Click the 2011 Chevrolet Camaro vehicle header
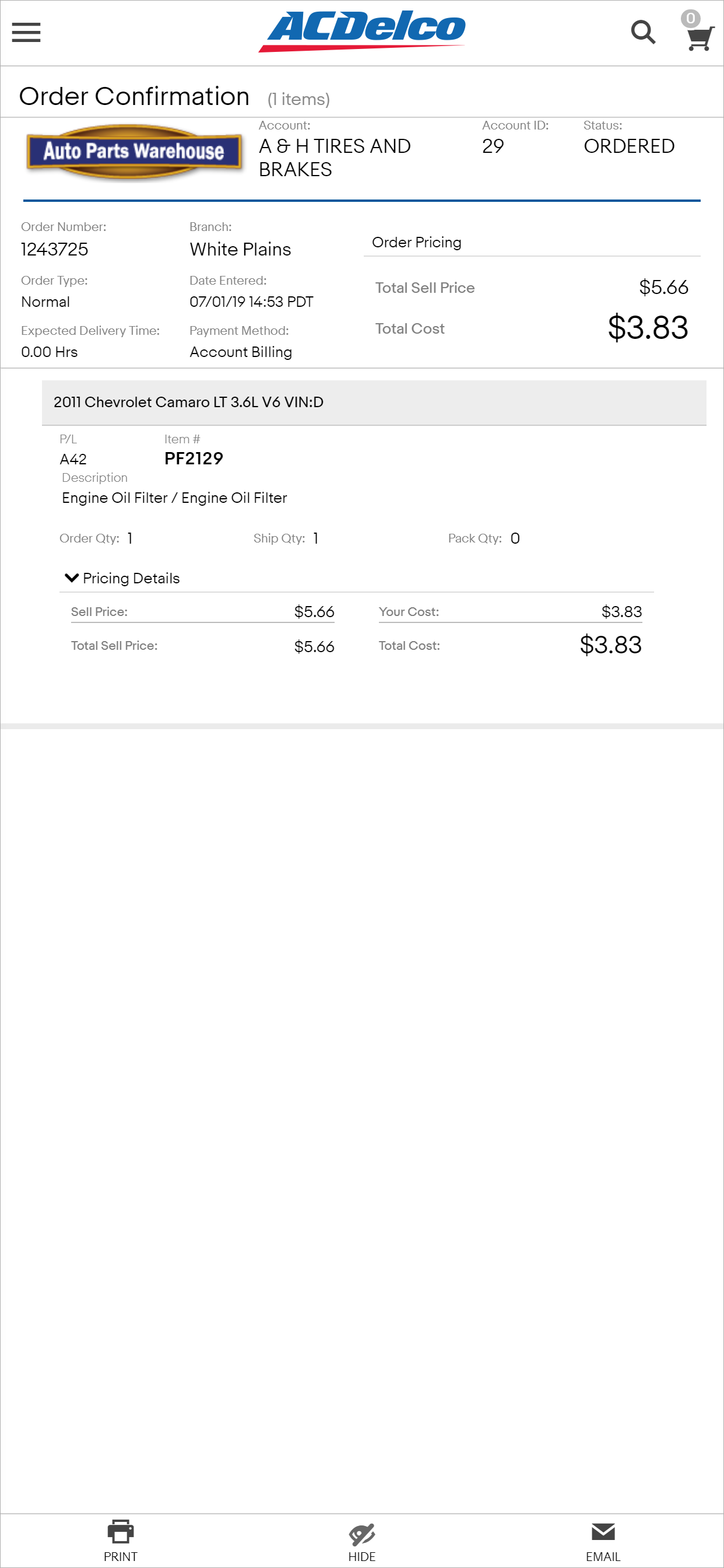Viewport: 724px width, 1568px height. [374, 402]
